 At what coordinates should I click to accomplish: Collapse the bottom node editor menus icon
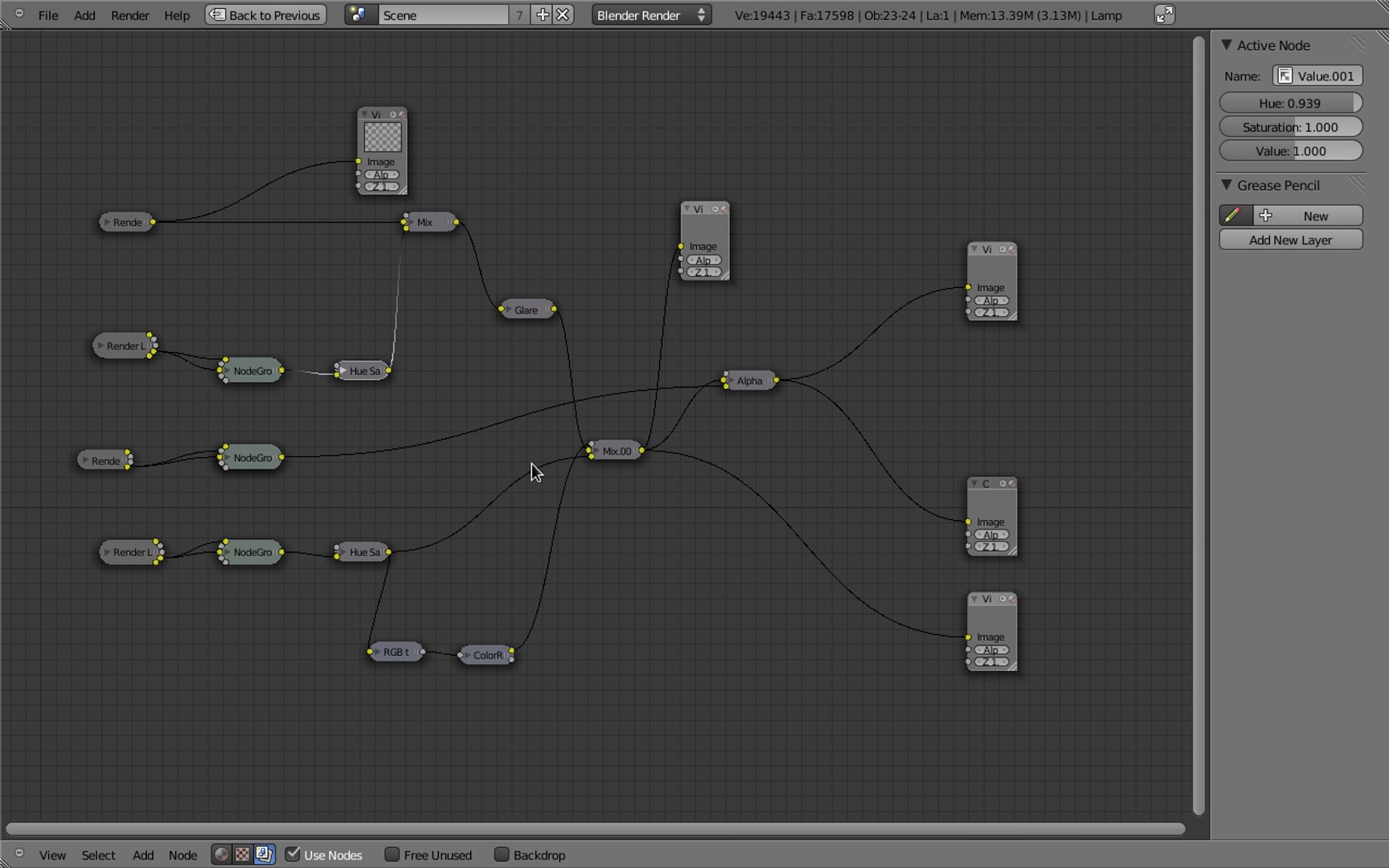coord(19,854)
